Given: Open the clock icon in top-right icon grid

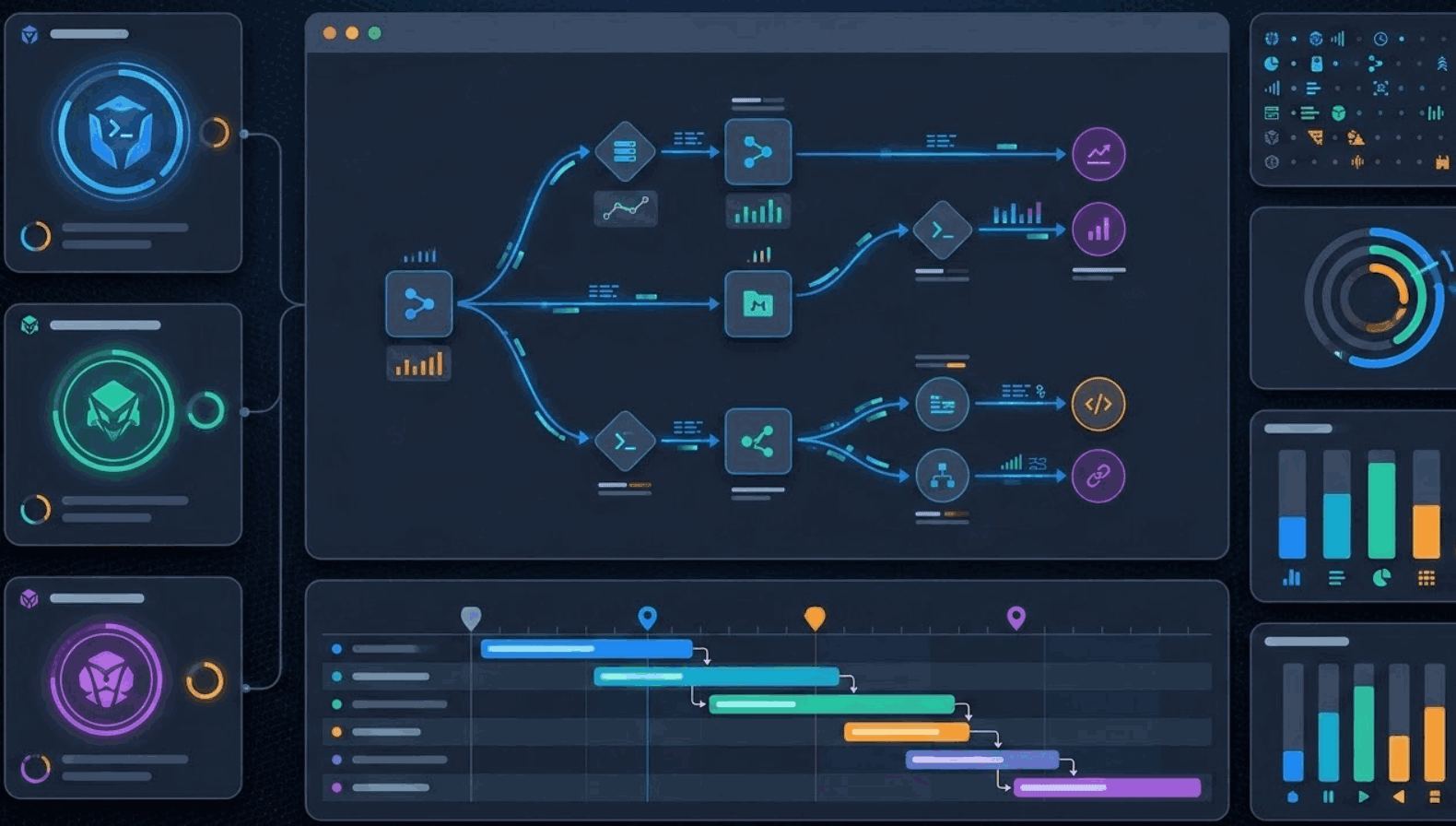Looking at the screenshot, I should [1380, 39].
